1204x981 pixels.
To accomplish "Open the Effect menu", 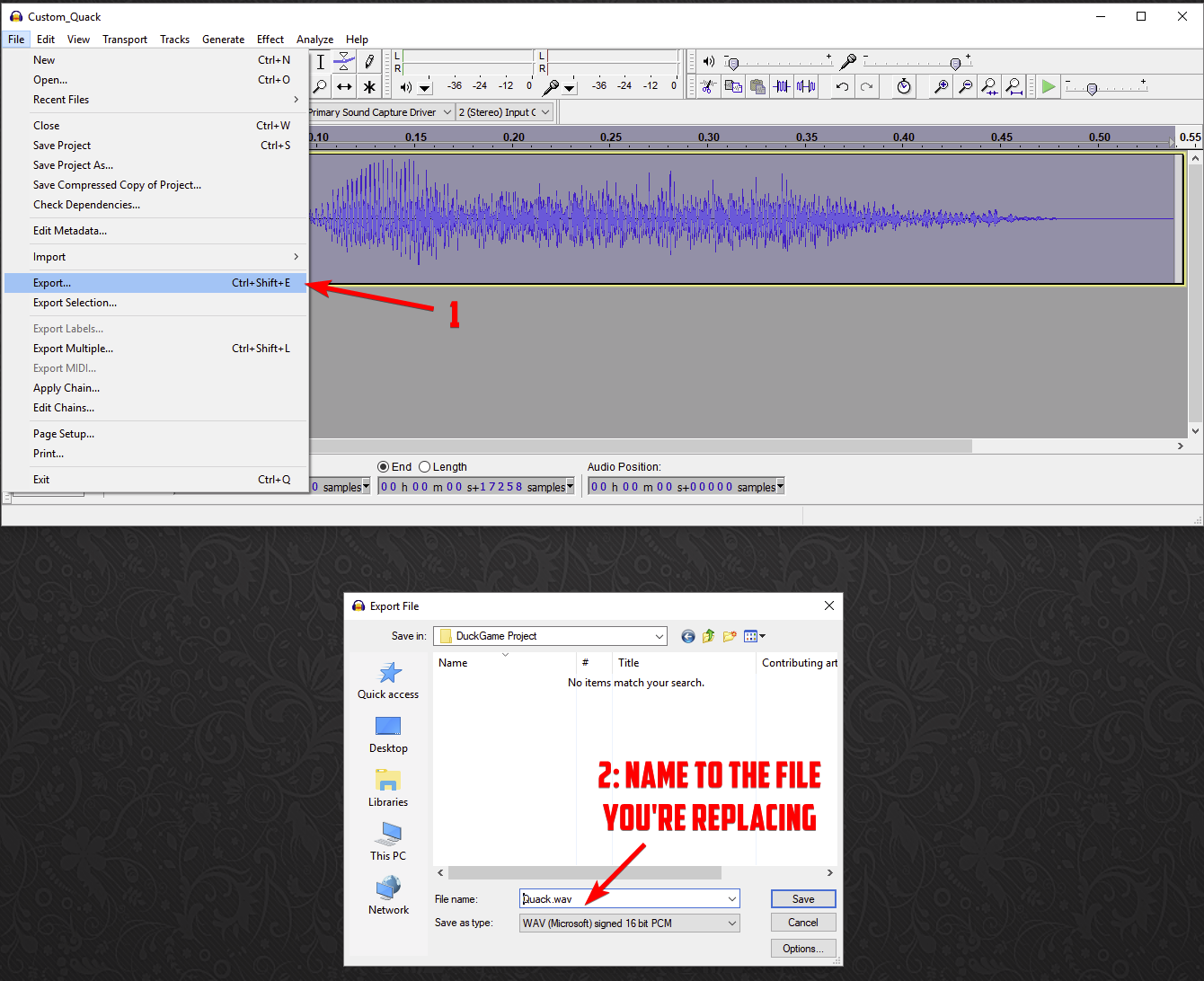I will 270,40.
